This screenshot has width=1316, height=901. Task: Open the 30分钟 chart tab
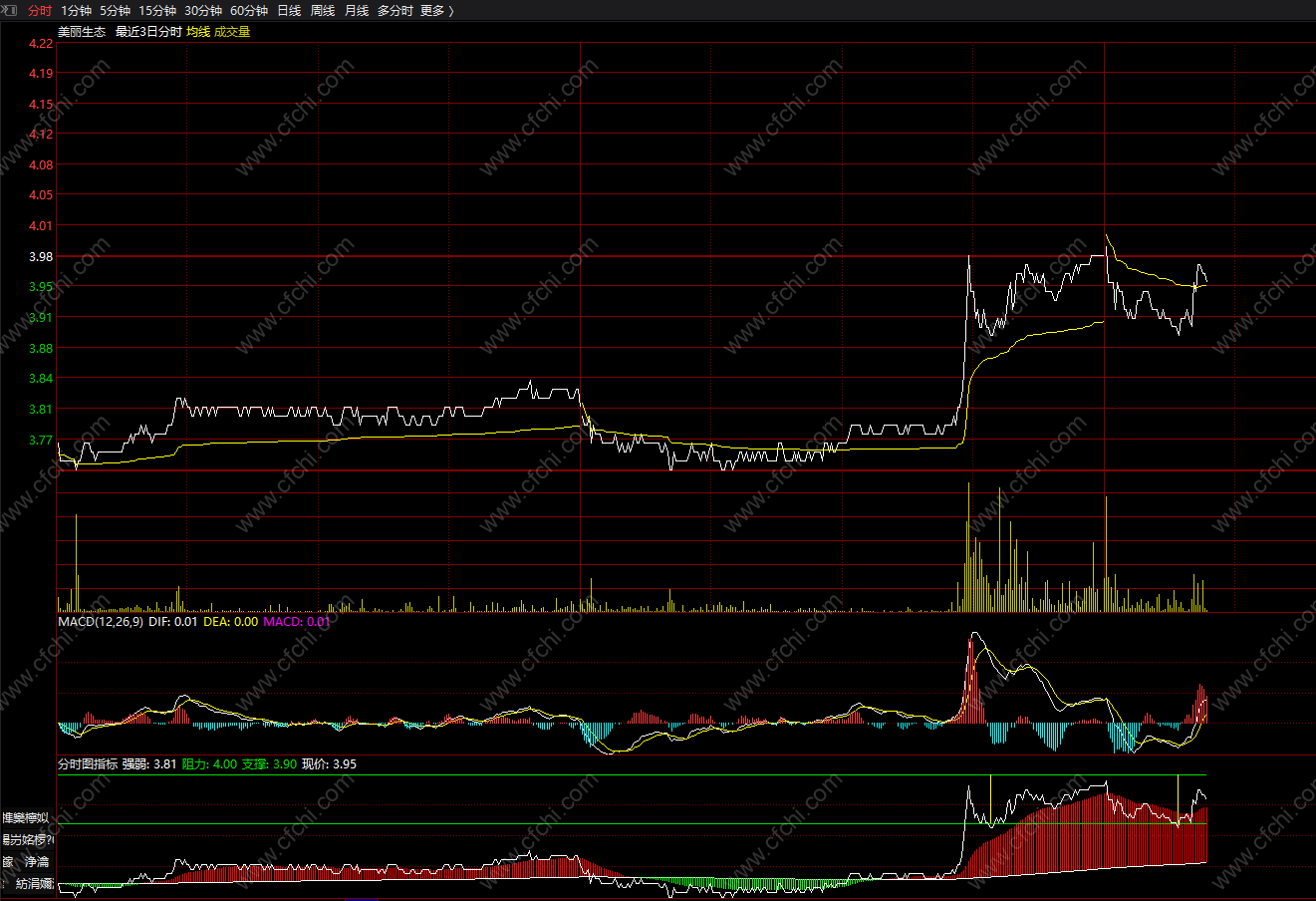tap(203, 10)
